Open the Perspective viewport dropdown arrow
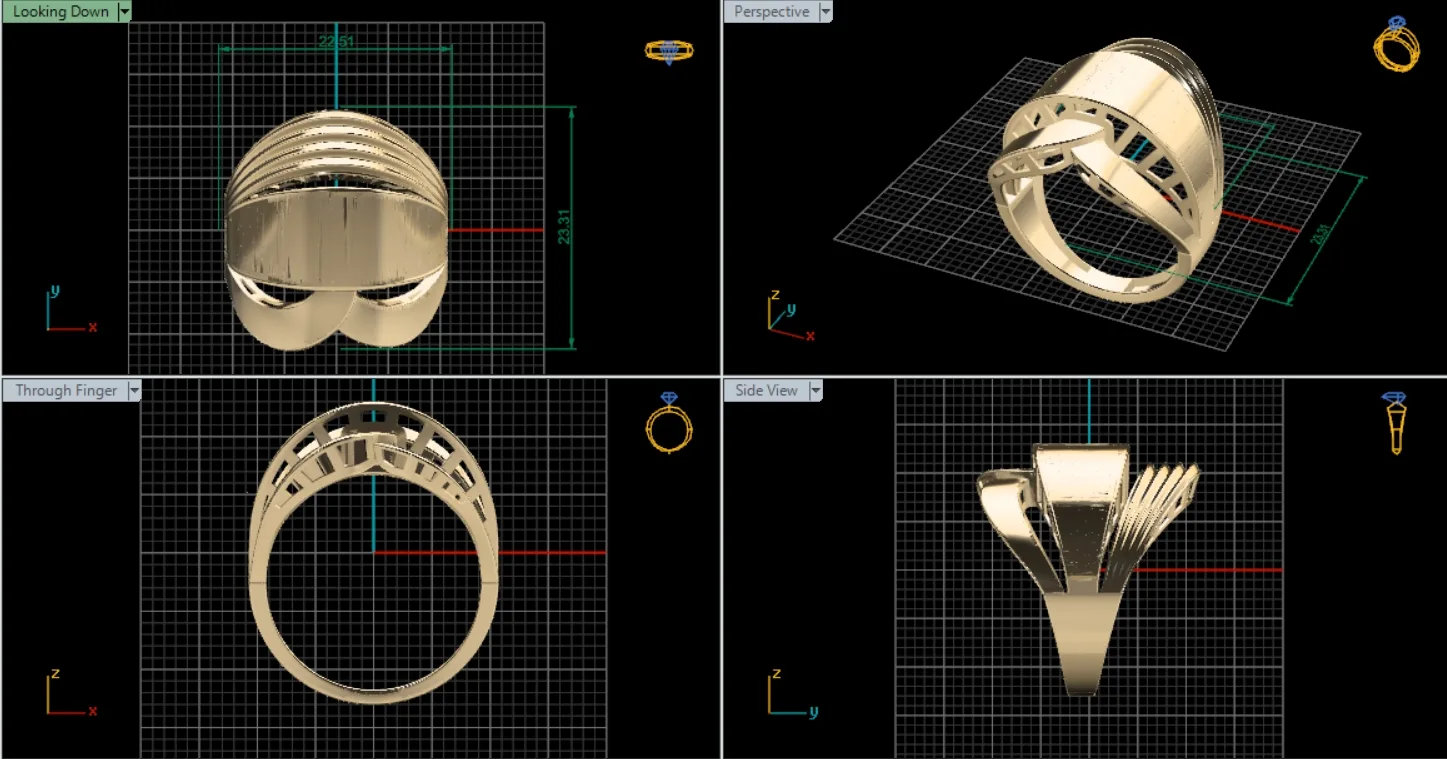1447x759 pixels. [x=825, y=12]
